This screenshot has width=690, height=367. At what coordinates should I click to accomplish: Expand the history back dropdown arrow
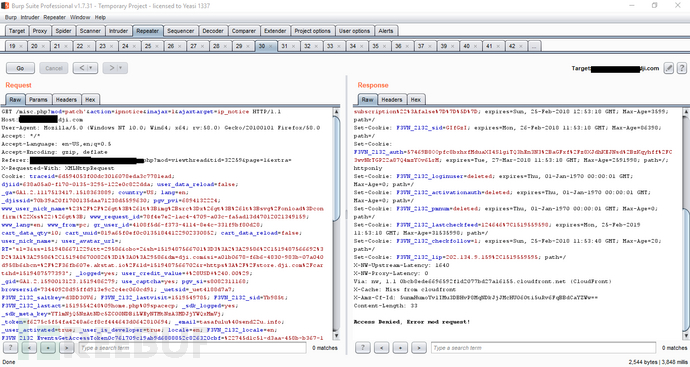pyautogui.click(x=92, y=68)
